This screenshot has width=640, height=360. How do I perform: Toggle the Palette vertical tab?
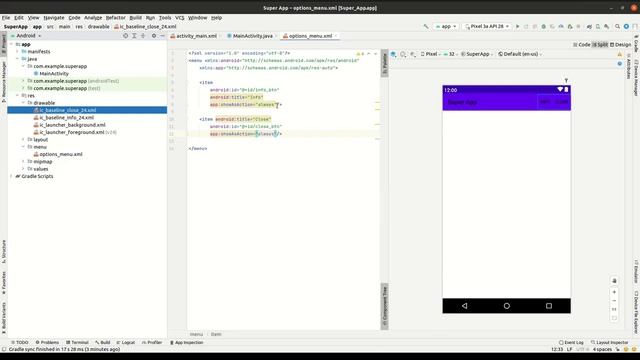384,63
